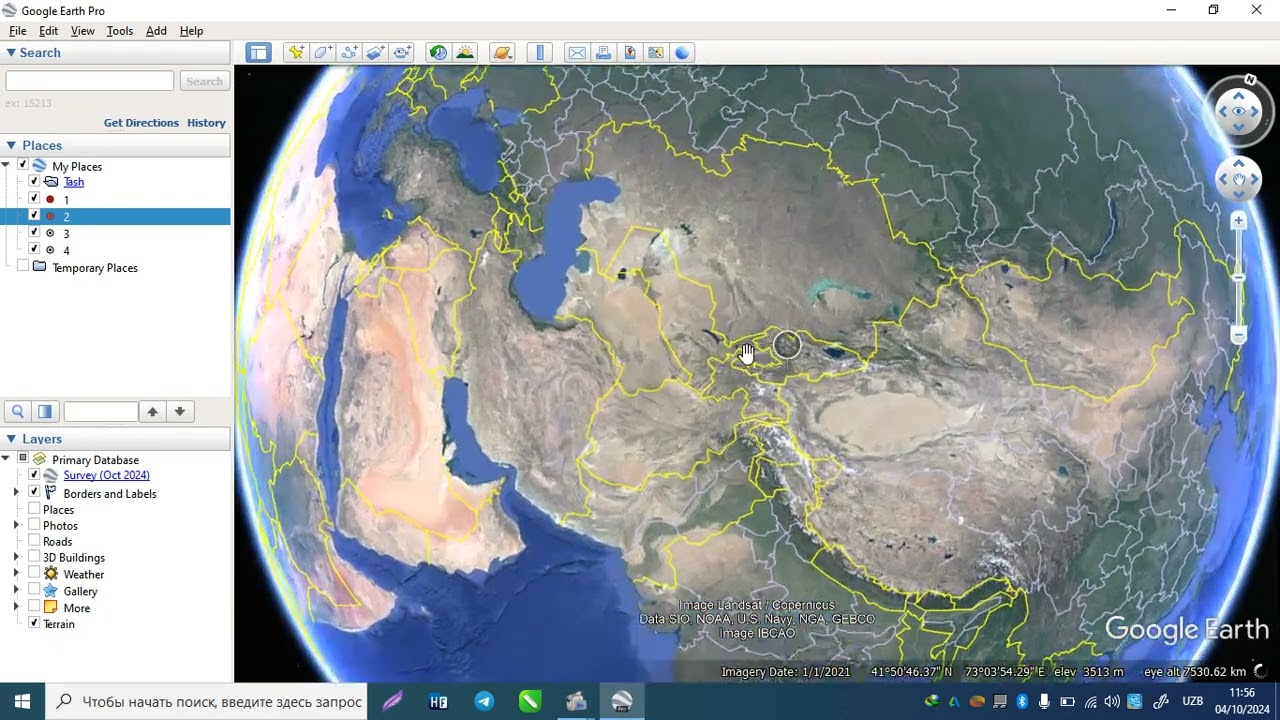Viewport: 1280px width, 720px height.
Task: Uncheck placemark 4 checkbox
Action: click(x=35, y=250)
